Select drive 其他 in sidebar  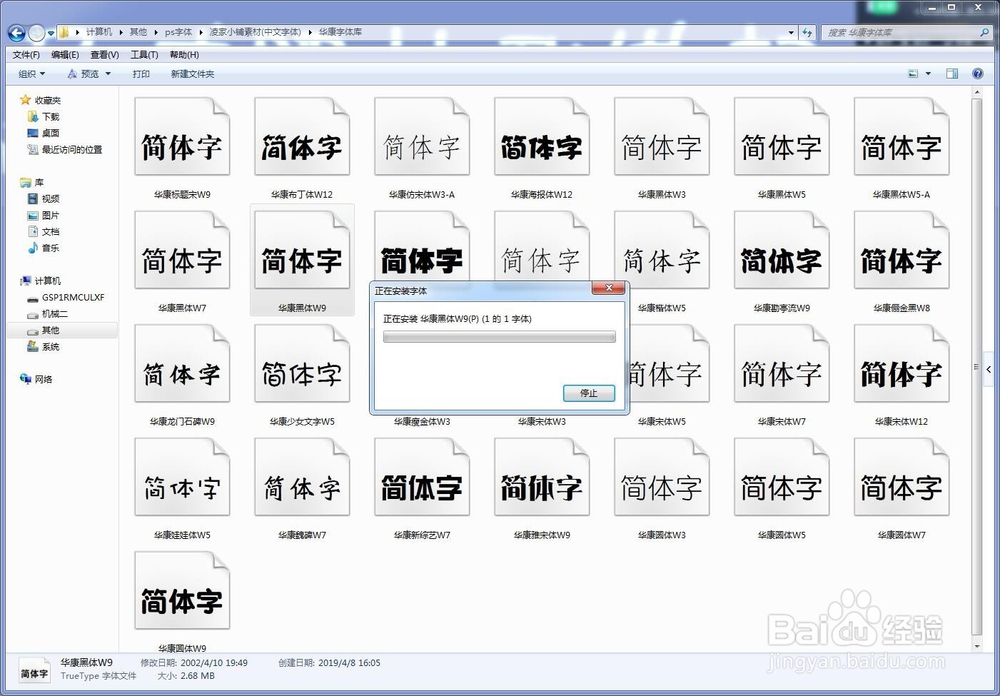point(50,330)
